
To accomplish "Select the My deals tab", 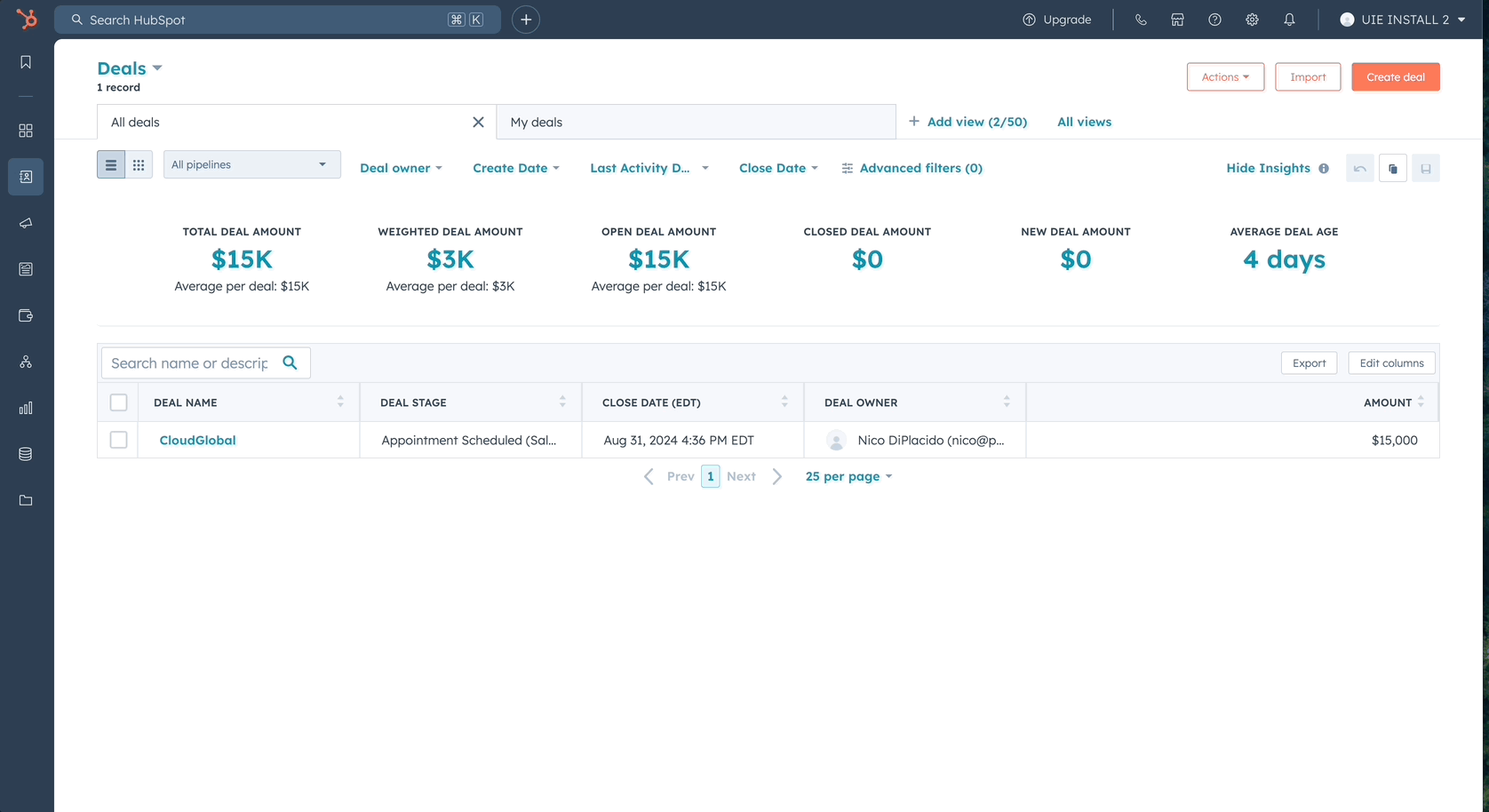I will tap(696, 122).
